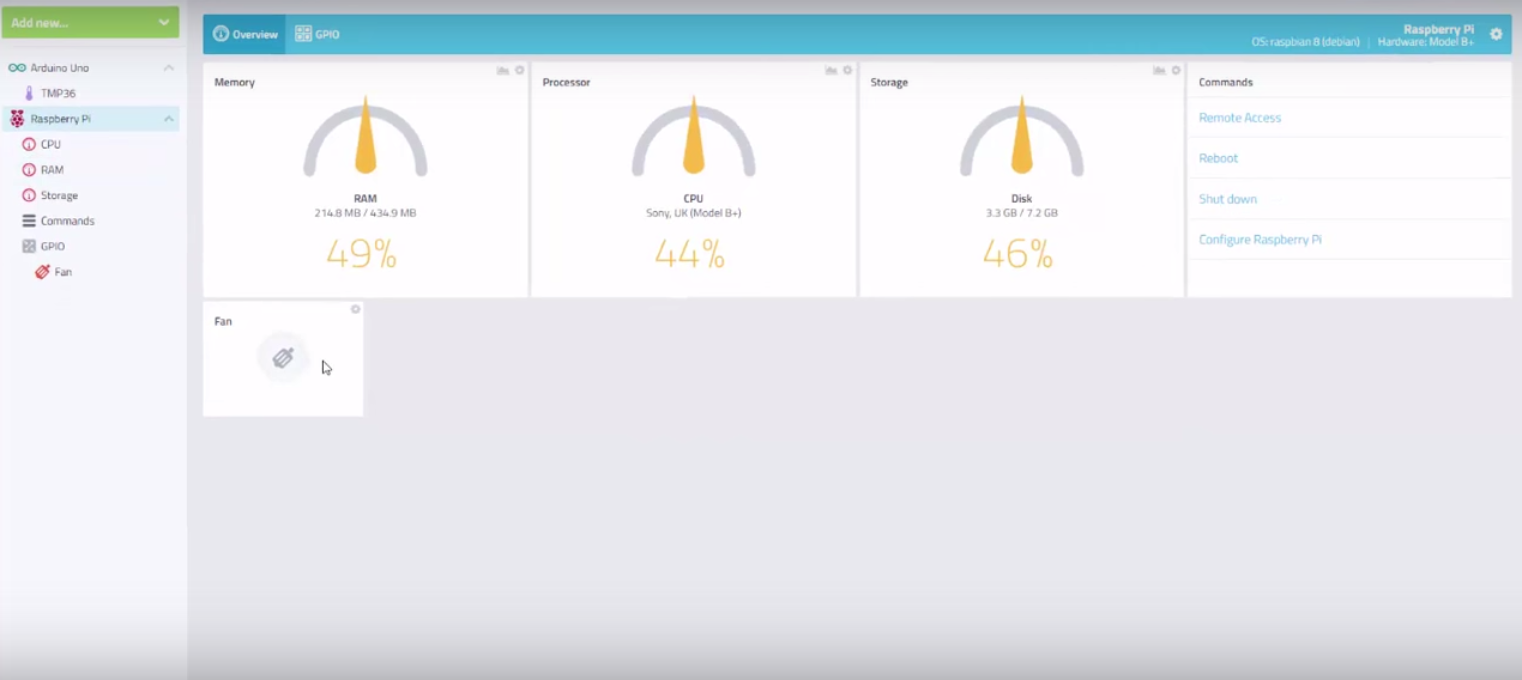Open the Raspberry Pi device settings gear in the header

pyautogui.click(x=1496, y=34)
